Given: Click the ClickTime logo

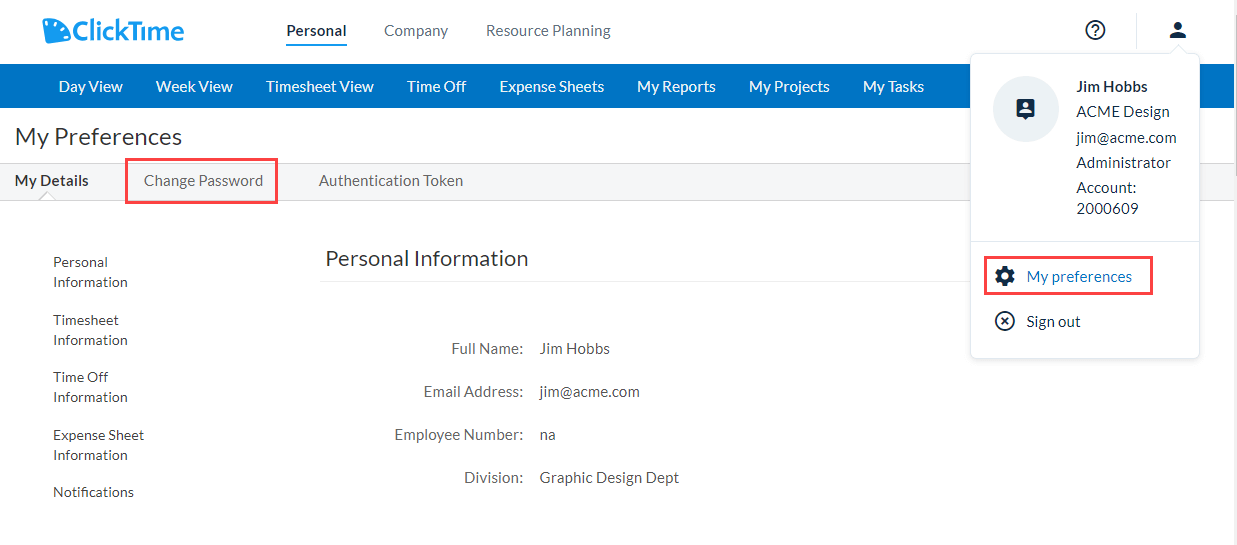Looking at the screenshot, I should pos(113,31).
